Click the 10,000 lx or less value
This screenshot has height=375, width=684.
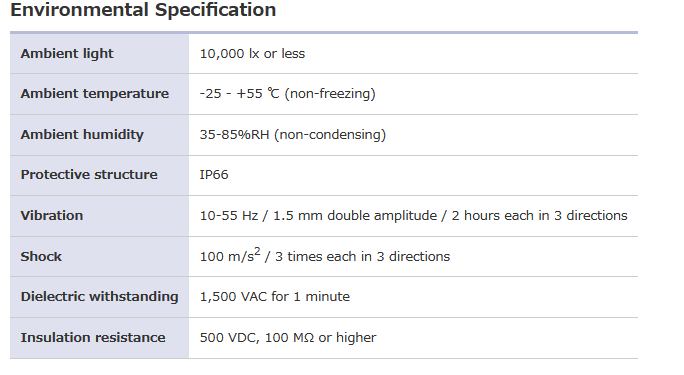tap(252, 54)
